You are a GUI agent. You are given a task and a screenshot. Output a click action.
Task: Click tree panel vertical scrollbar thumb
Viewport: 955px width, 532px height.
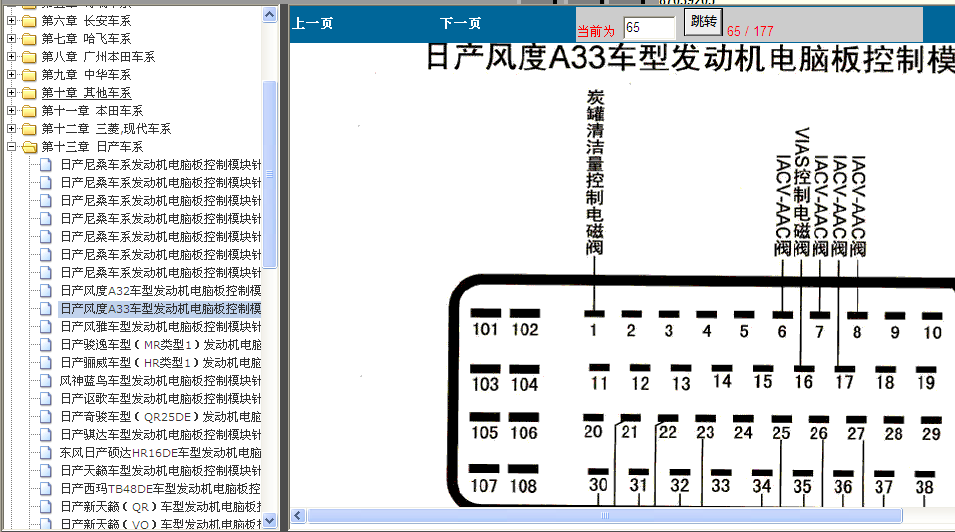tap(270, 174)
